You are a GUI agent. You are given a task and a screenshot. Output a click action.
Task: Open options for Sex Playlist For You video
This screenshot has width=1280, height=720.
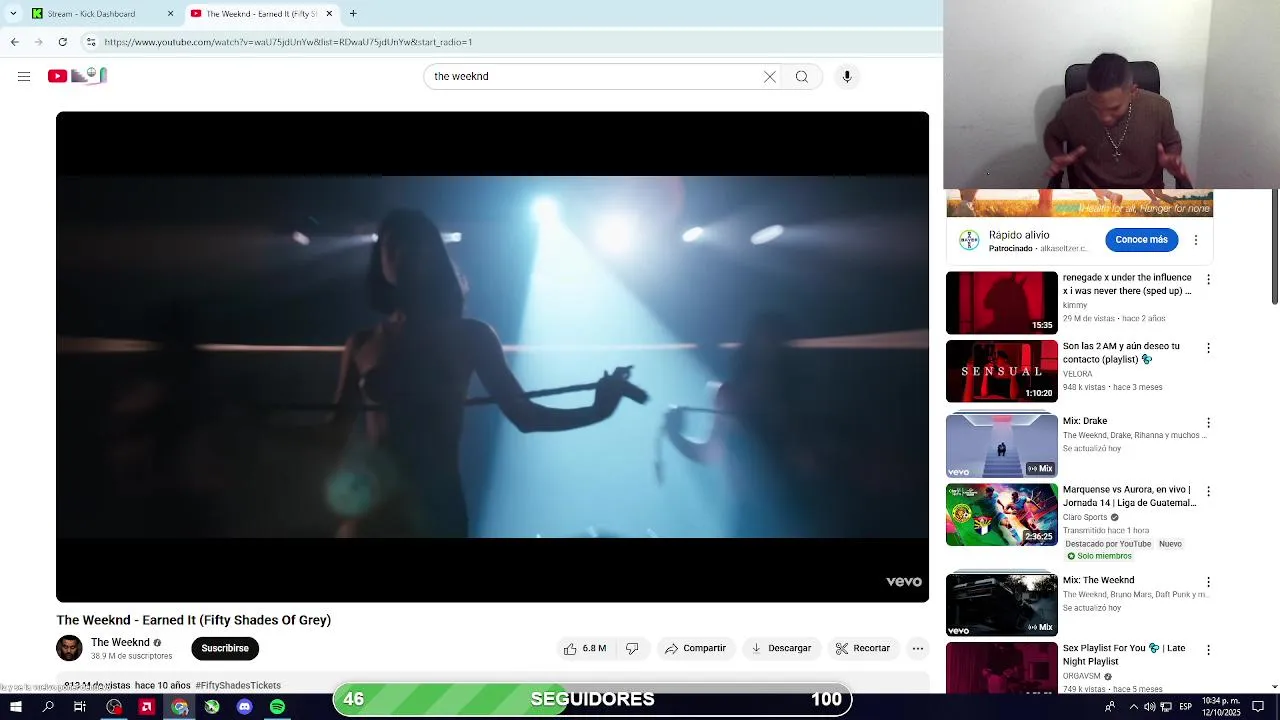1208,650
